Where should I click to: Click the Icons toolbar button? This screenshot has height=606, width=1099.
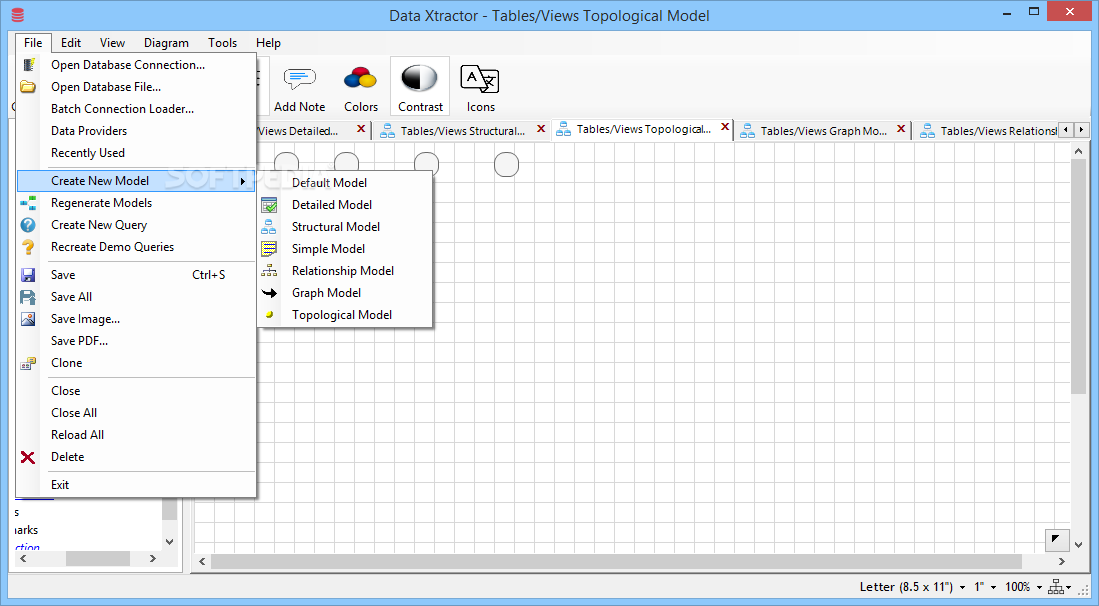(x=480, y=88)
